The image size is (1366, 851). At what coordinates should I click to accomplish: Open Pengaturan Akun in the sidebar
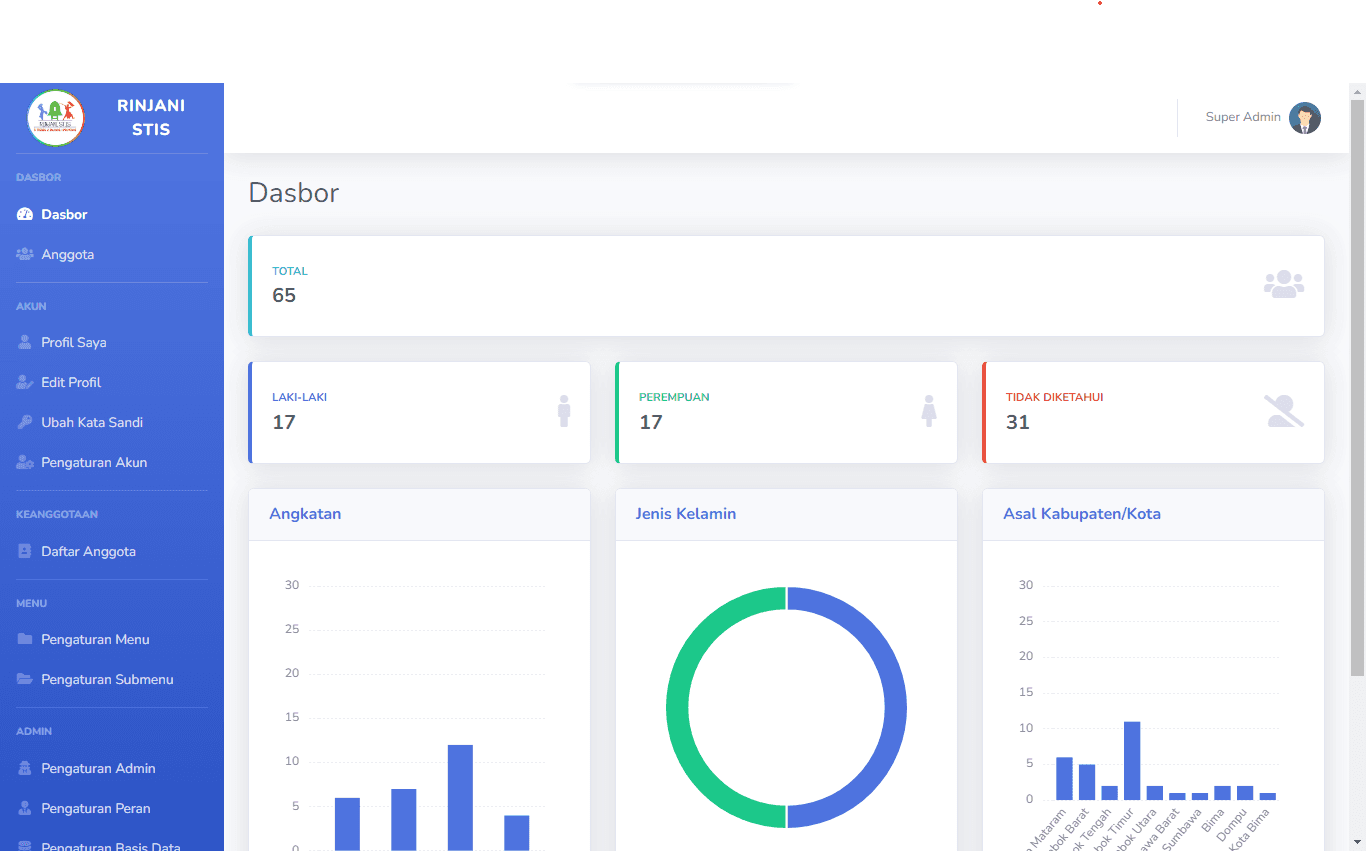94,463
